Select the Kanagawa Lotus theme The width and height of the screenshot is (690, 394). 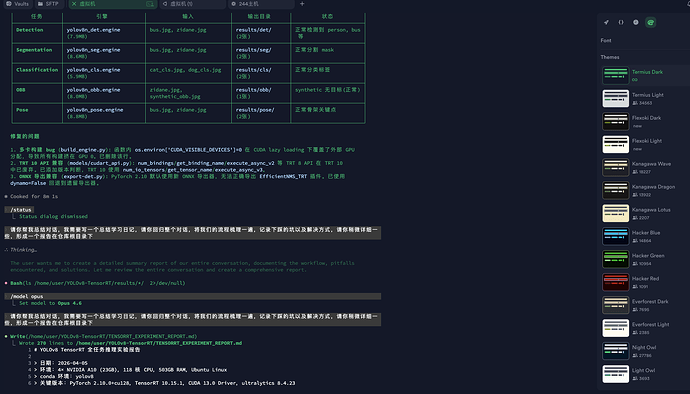[x=645, y=213]
